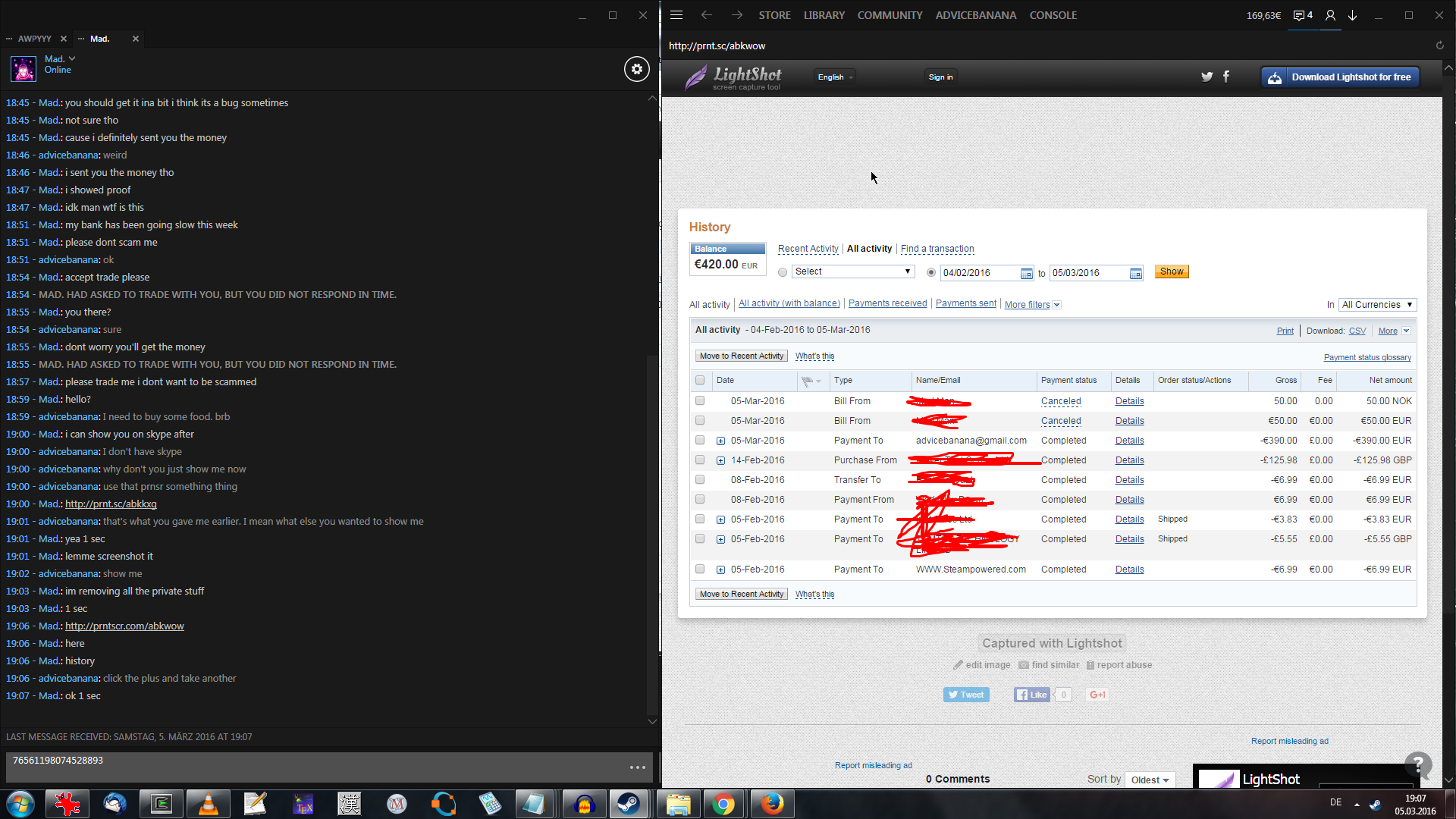This screenshot has height=819, width=1456.
Task: Open the Steam downloads arrow icon
Action: (x=1352, y=15)
